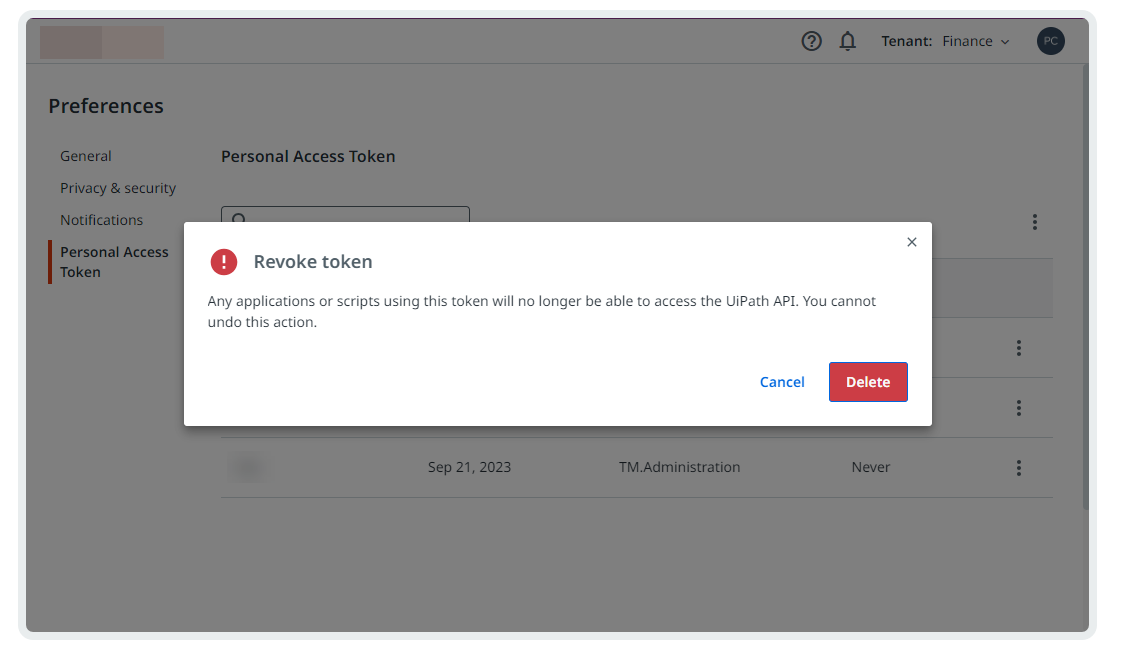Go to Privacy & security settings

pyautogui.click(x=118, y=188)
